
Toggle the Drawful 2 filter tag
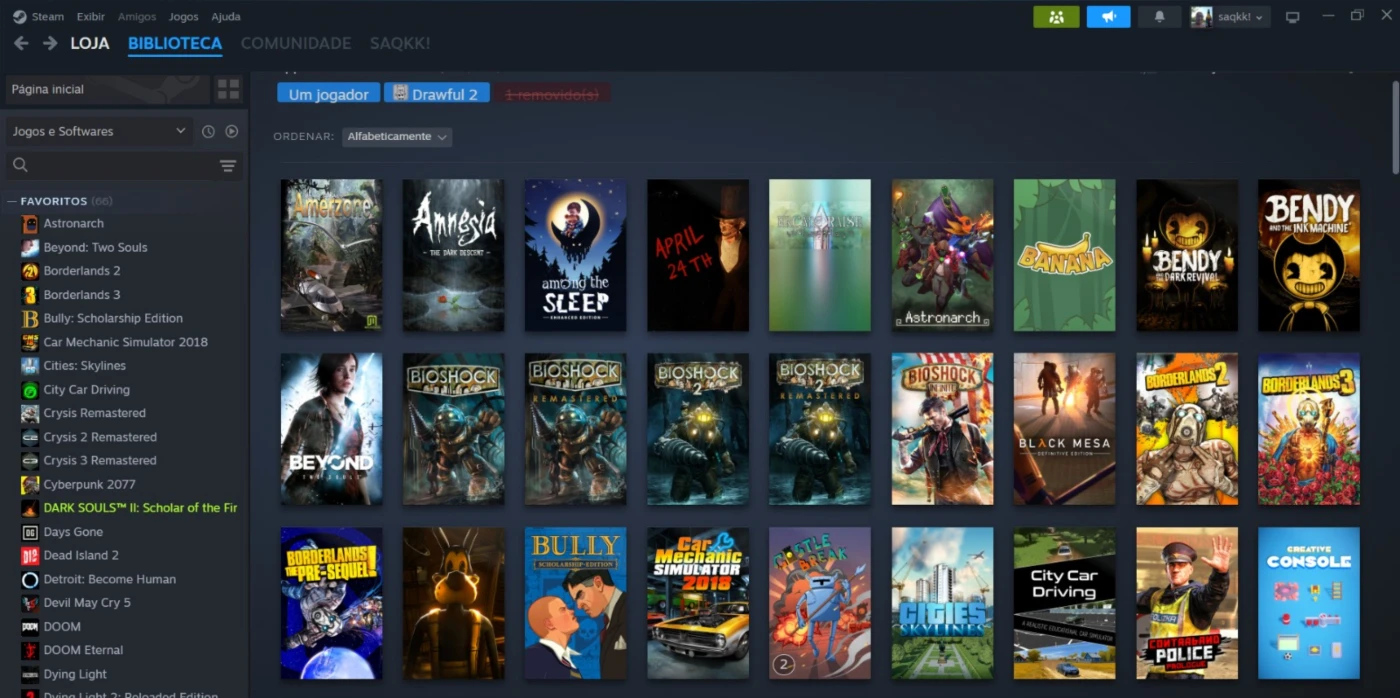click(437, 94)
